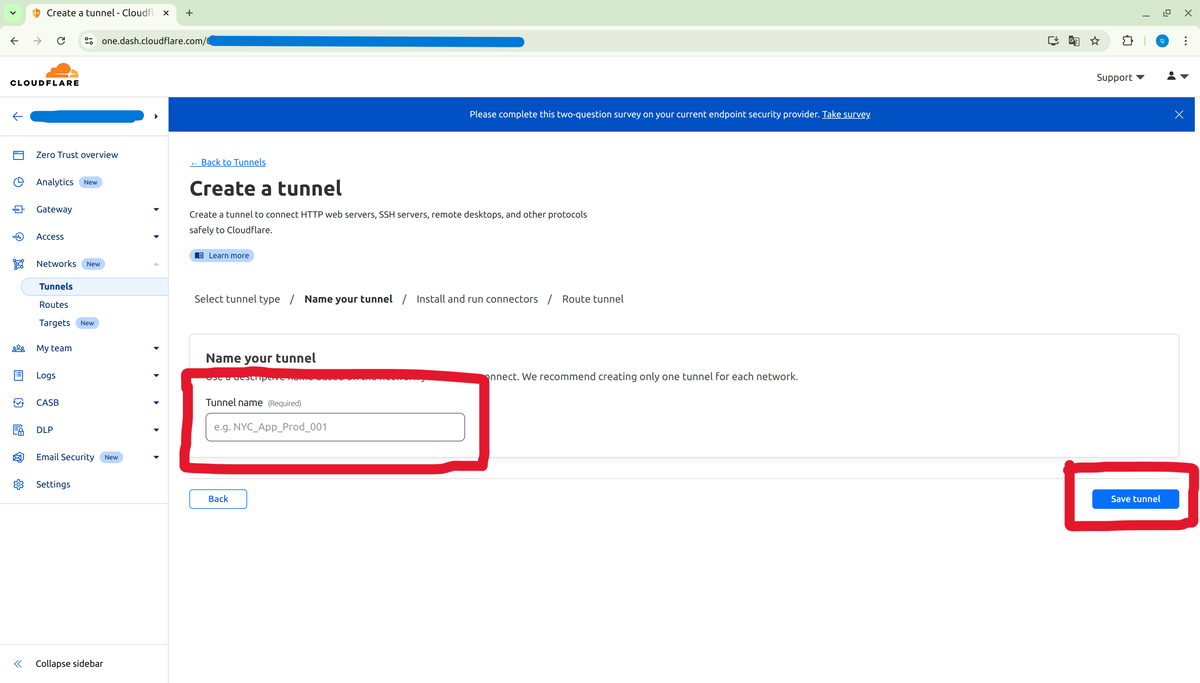Collapse the Networks menu arrow
This screenshot has height=683, width=1200.
[156, 264]
